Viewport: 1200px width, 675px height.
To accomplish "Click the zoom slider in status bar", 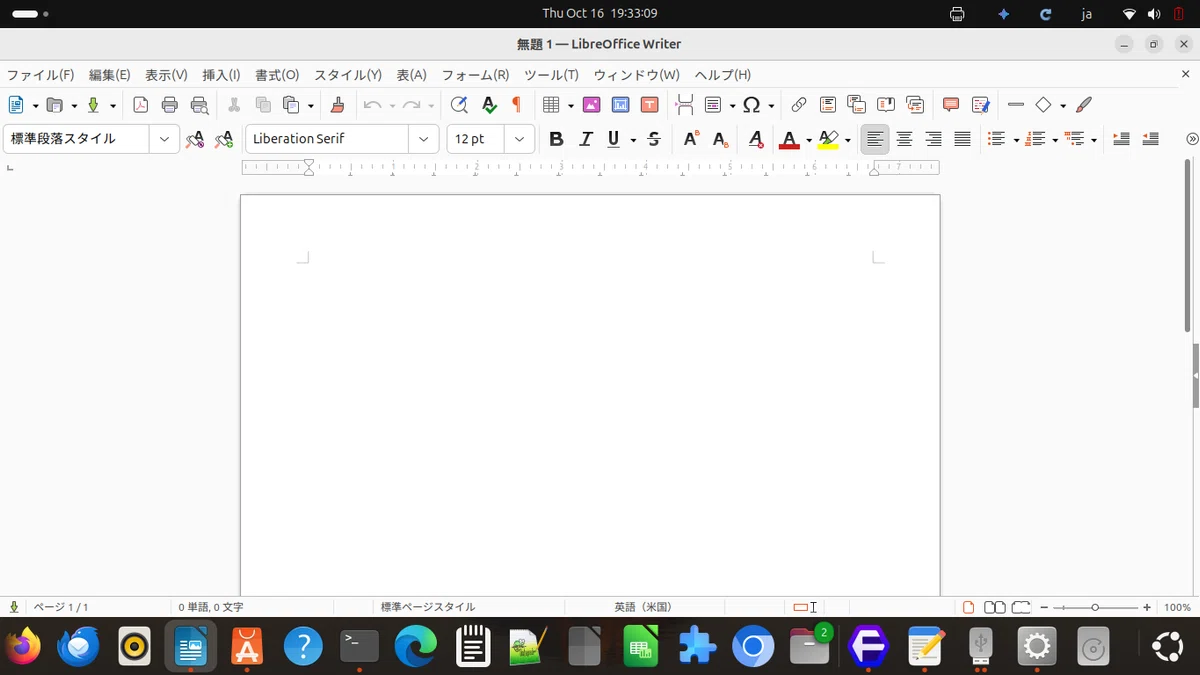I will point(1095,607).
